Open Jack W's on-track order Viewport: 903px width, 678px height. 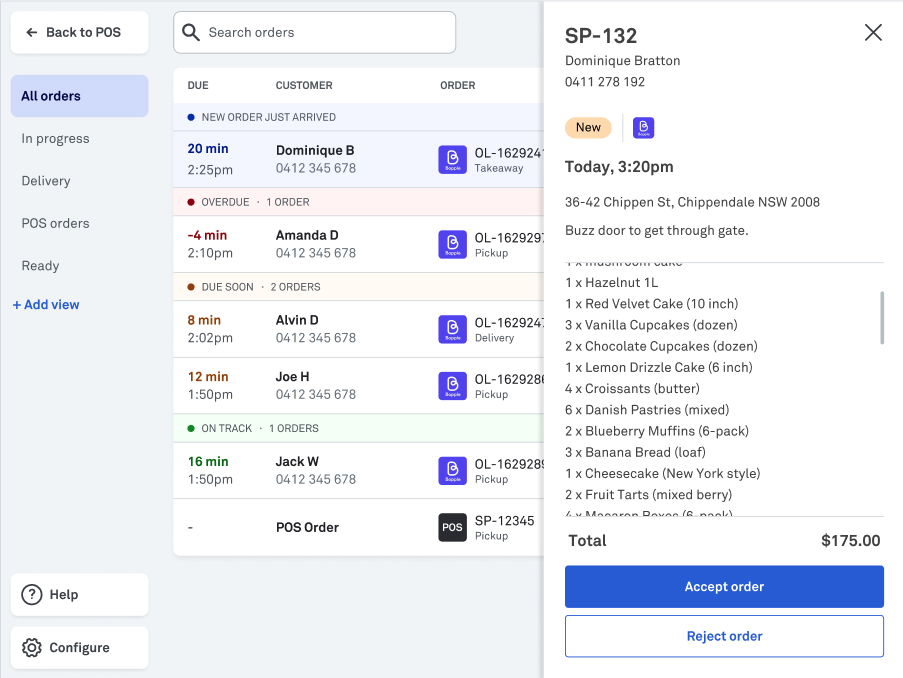pyautogui.click(x=359, y=471)
